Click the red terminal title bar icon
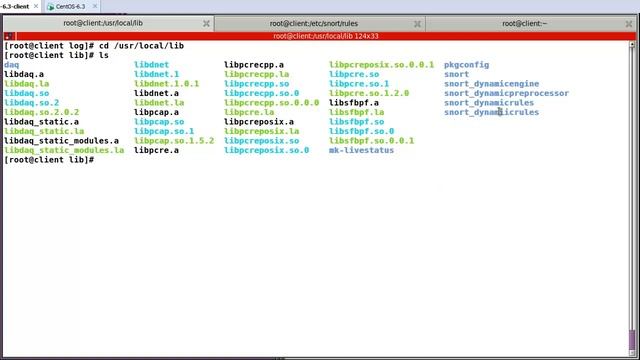The width and height of the screenshot is (640, 360). tap(9, 36)
